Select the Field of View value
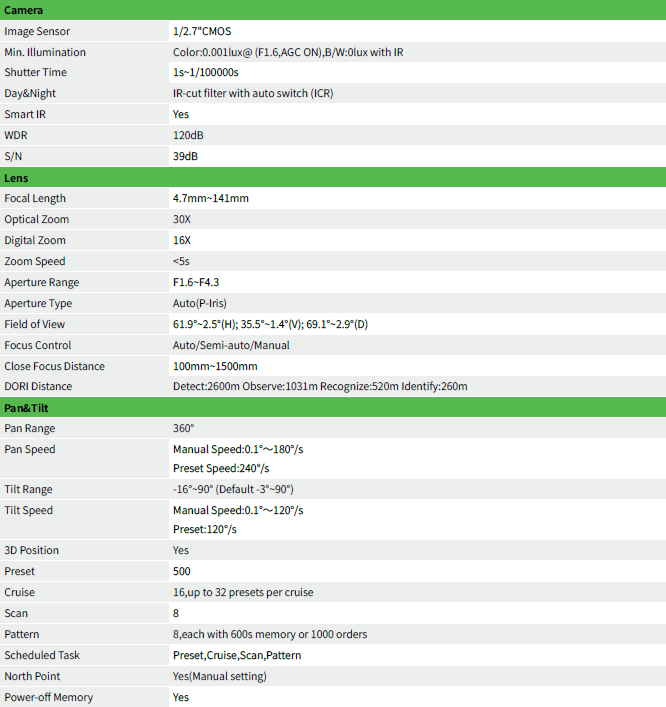666x707 pixels. [x=270, y=324]
